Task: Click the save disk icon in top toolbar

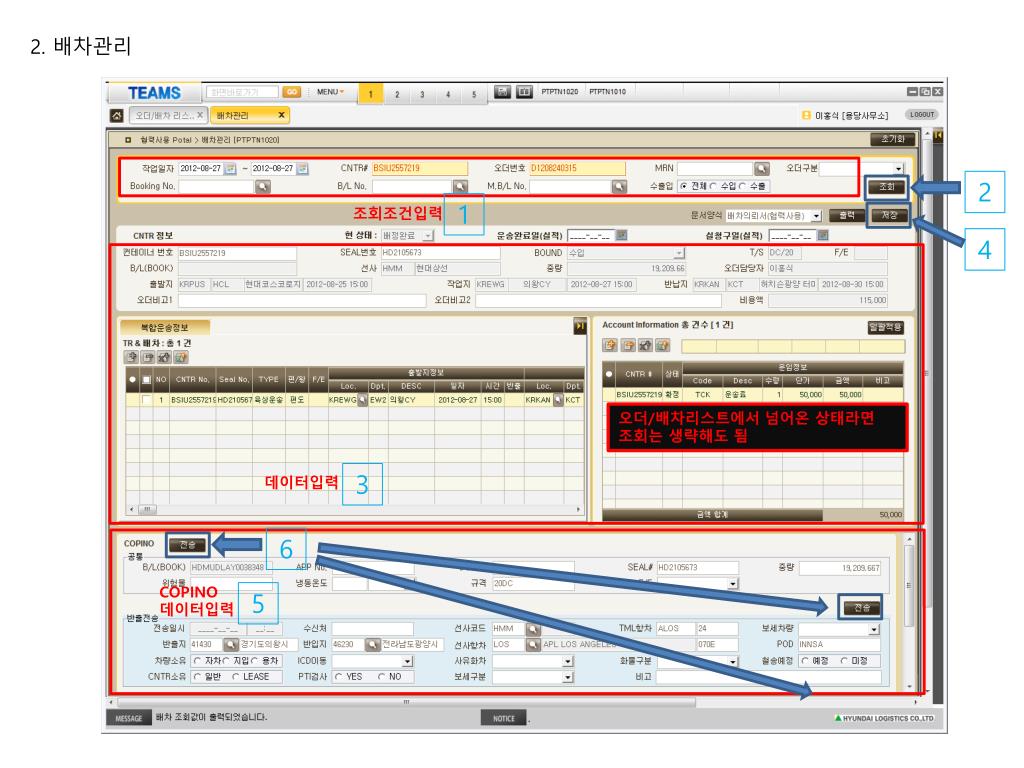Action: tap(502, 91)
